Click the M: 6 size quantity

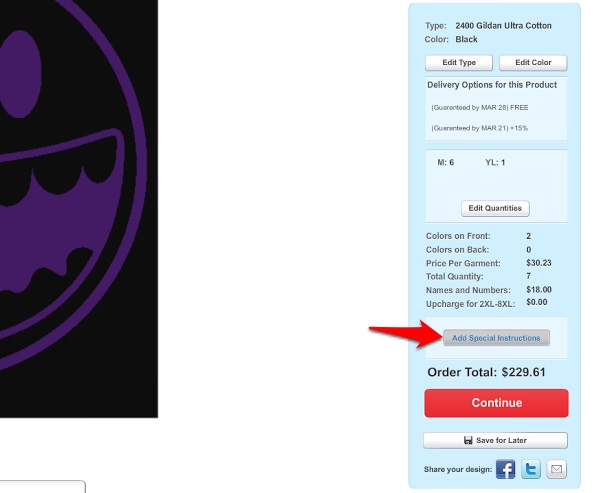[x=445, y=162]
